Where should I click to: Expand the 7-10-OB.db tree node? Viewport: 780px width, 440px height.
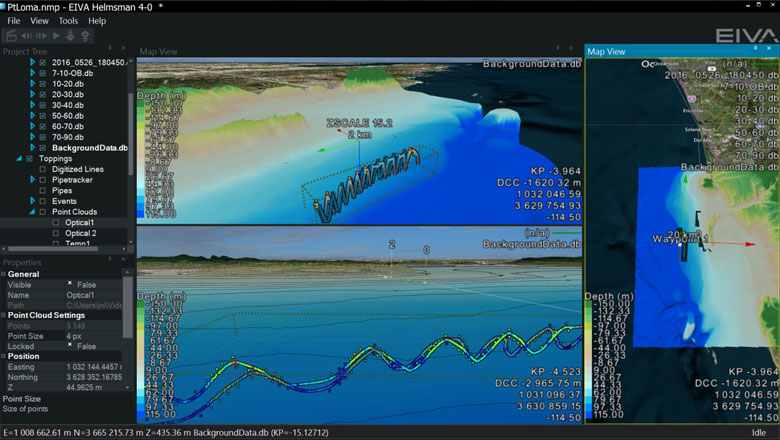(32, 73)
